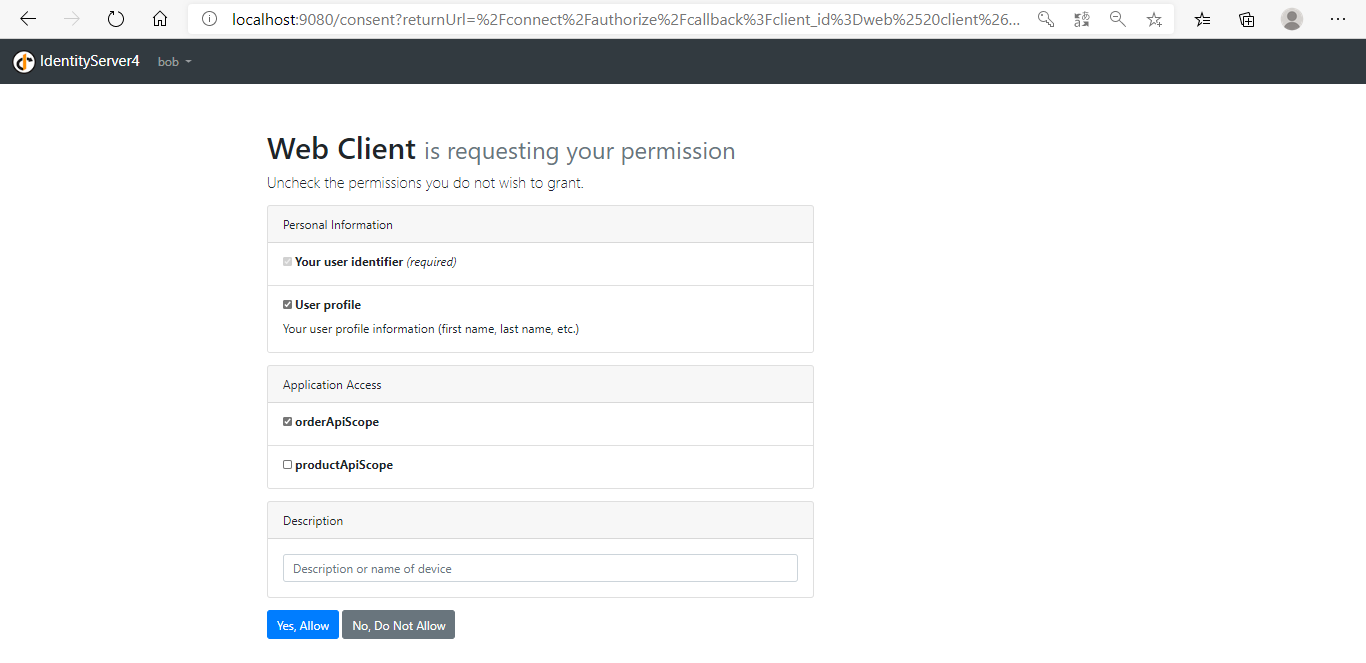View site information icon in address bar
The height and width of the screenshot is (663, 1366).
(x=209, y=19)
